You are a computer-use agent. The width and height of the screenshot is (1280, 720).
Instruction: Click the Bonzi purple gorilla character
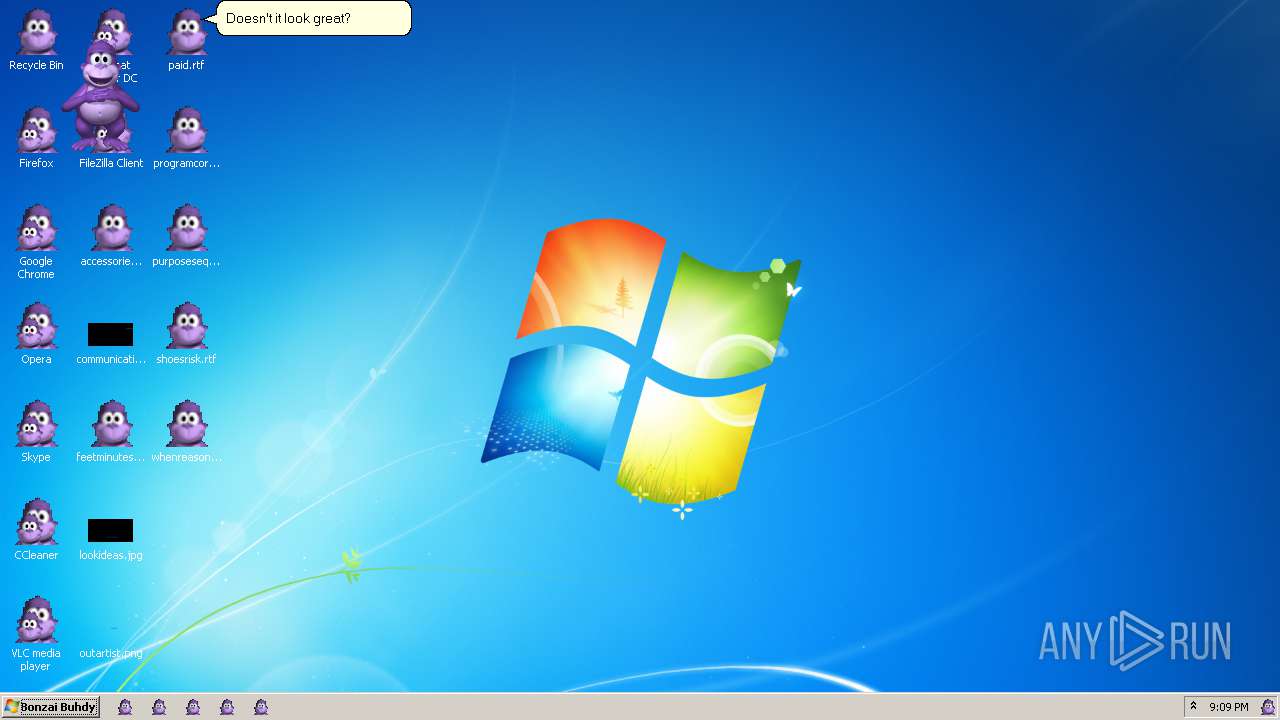tap(100, 97)
